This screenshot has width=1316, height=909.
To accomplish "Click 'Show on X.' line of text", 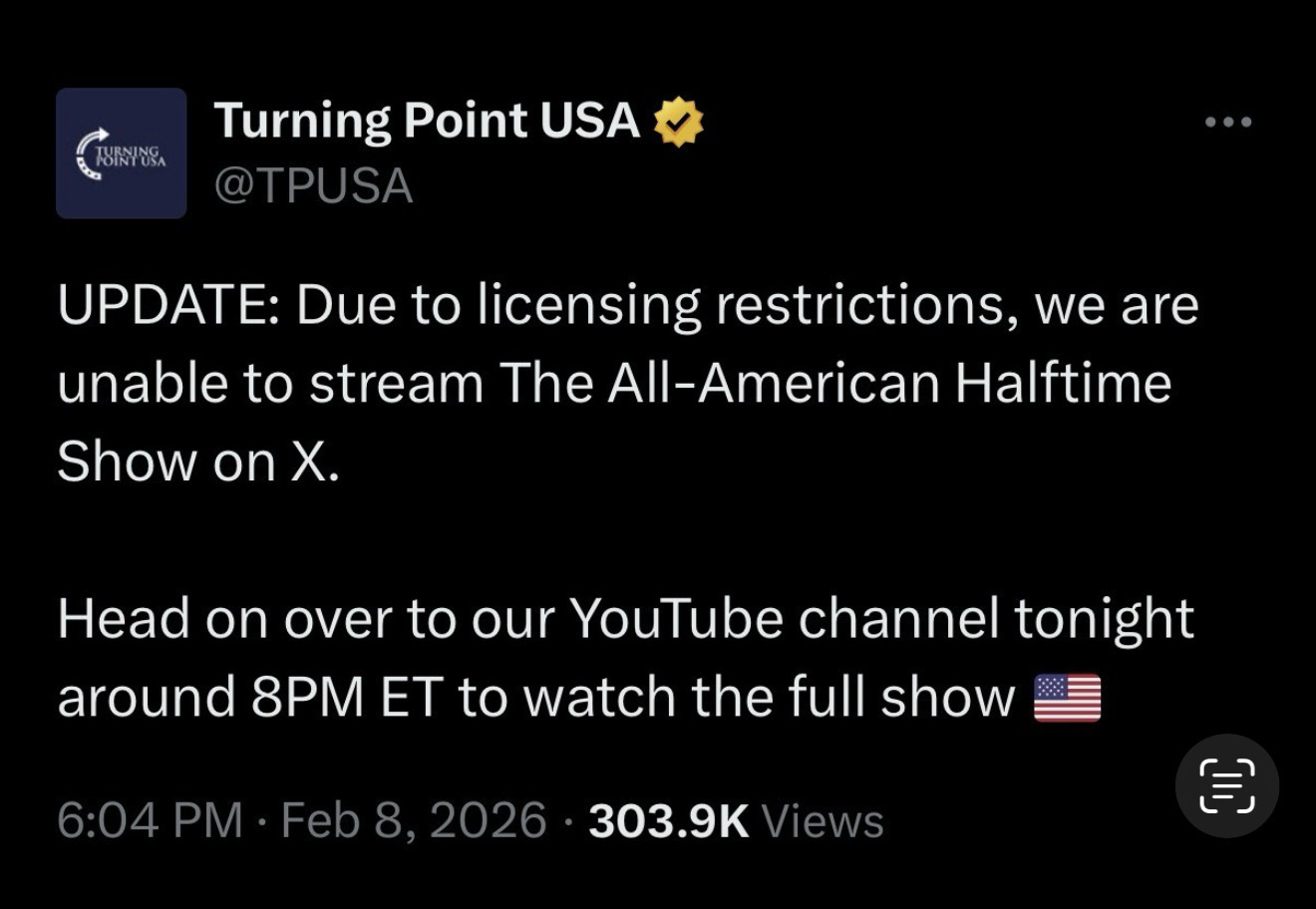I will pyautogui.click(x=198, y=461).
